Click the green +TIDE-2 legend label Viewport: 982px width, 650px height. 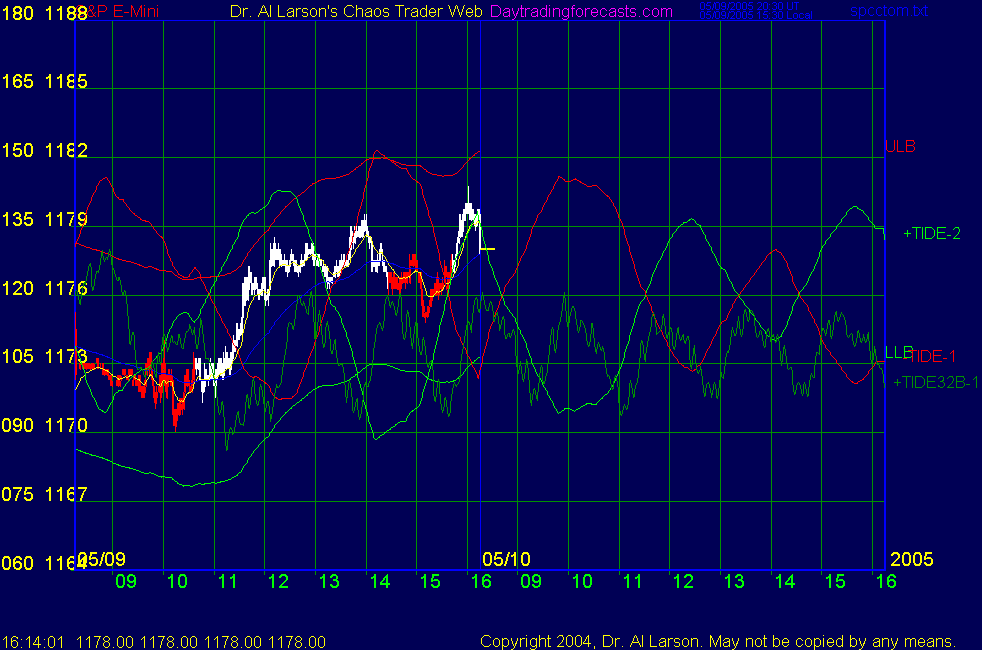click(932, 234)
